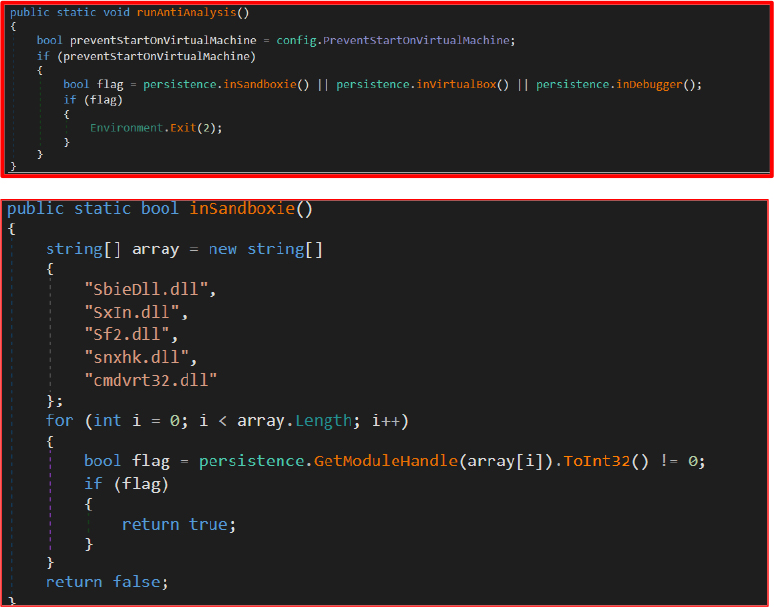Image resolution: width=774 pixels, height=607 pixels.
Task: Click the 'return true;' statement
Action: [x=179, y=524]
